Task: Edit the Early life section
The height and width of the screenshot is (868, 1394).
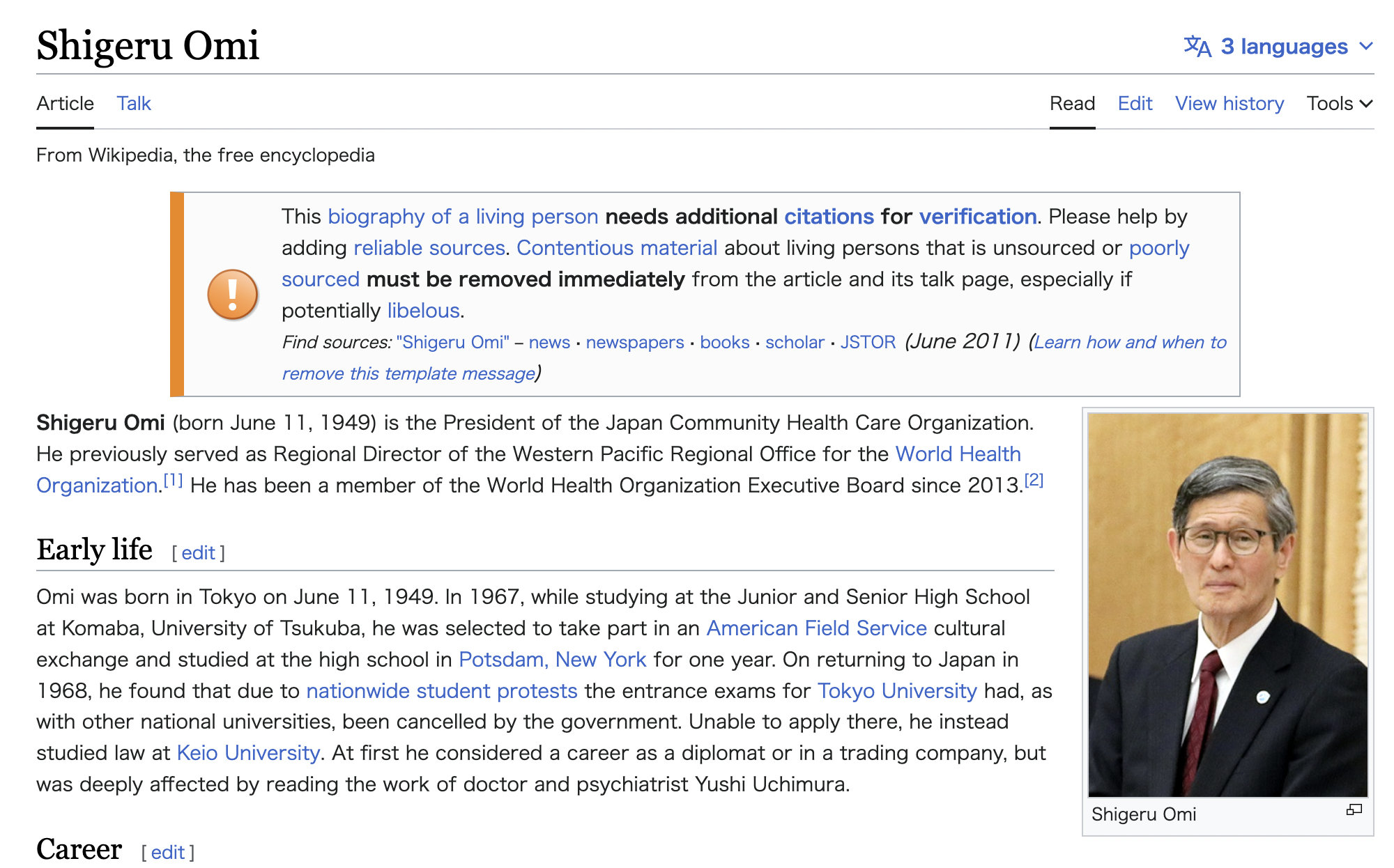Action: pyautogui.click(x=198, y=553)
